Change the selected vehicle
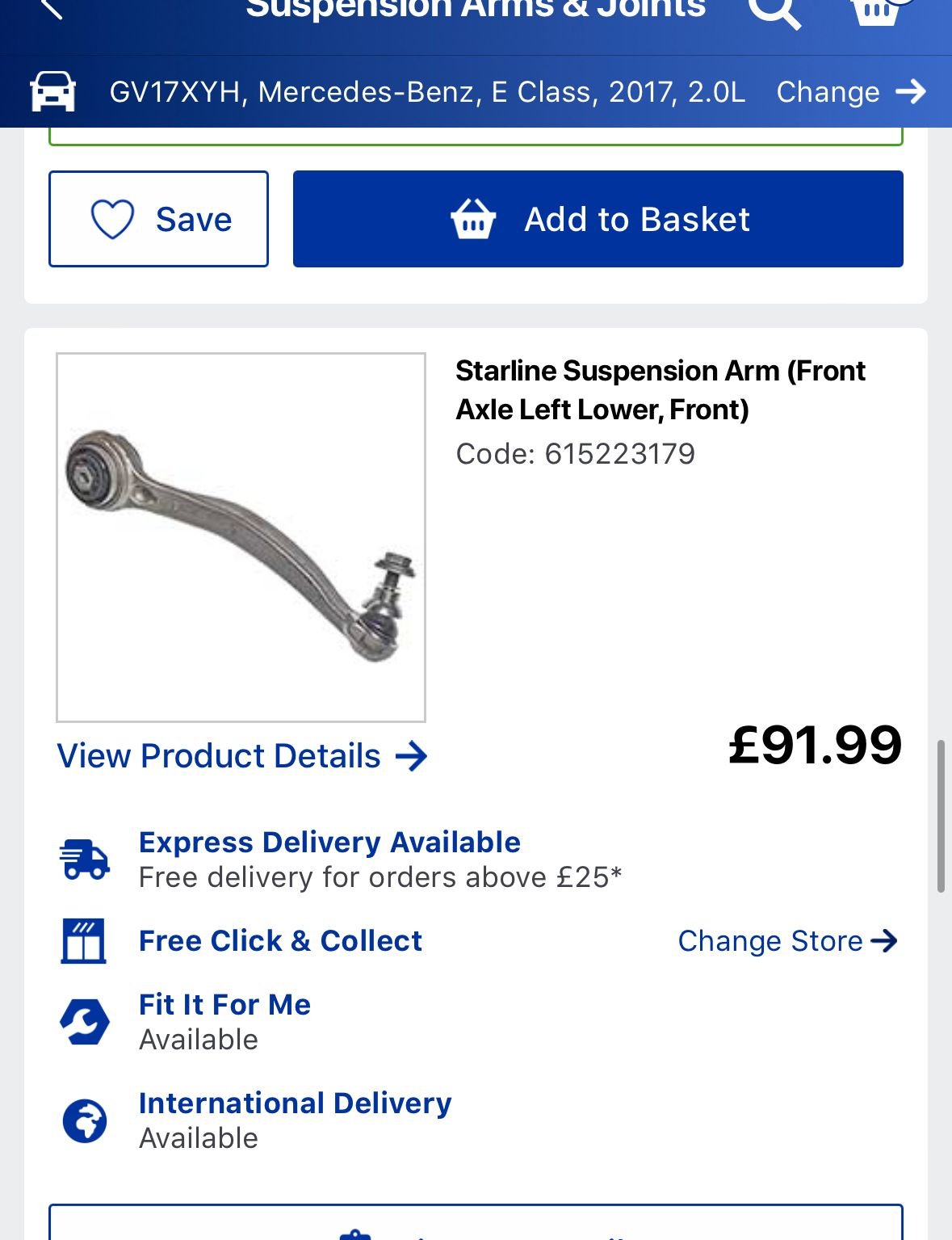The width and height of the screenshot is (952, 1240). click(851, 92)
